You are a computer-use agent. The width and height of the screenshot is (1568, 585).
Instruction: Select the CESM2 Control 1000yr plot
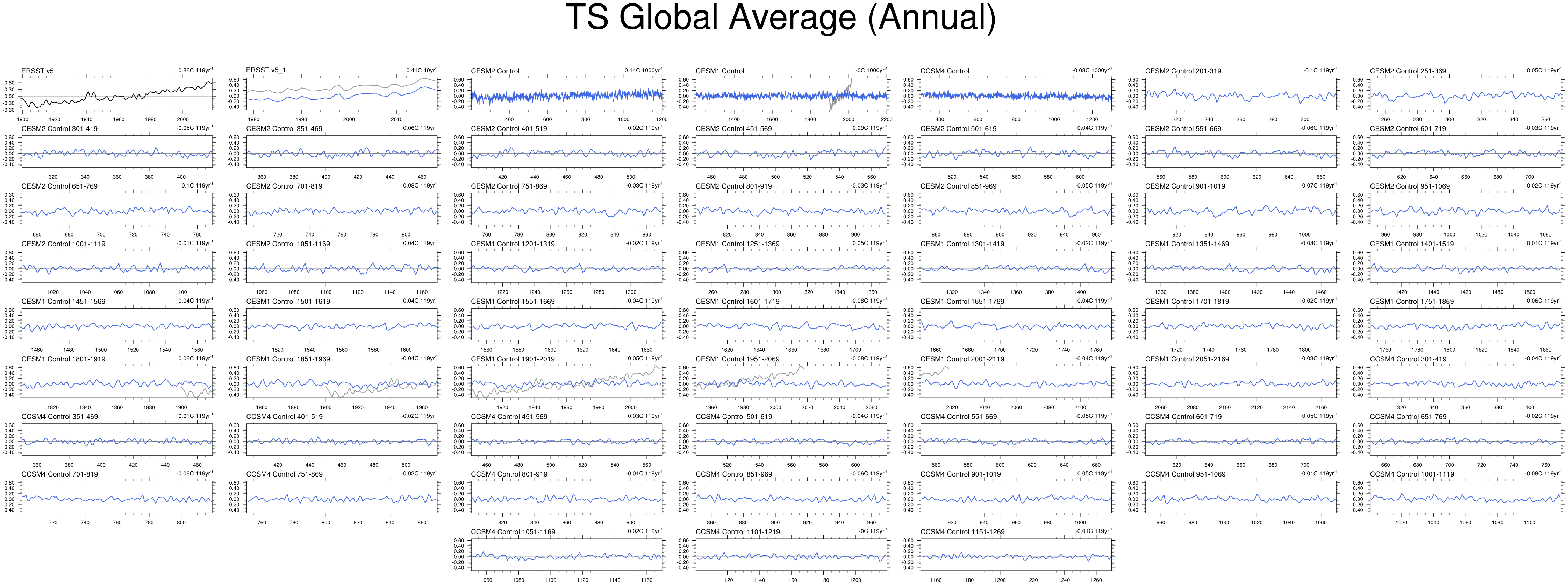[567, 93]
